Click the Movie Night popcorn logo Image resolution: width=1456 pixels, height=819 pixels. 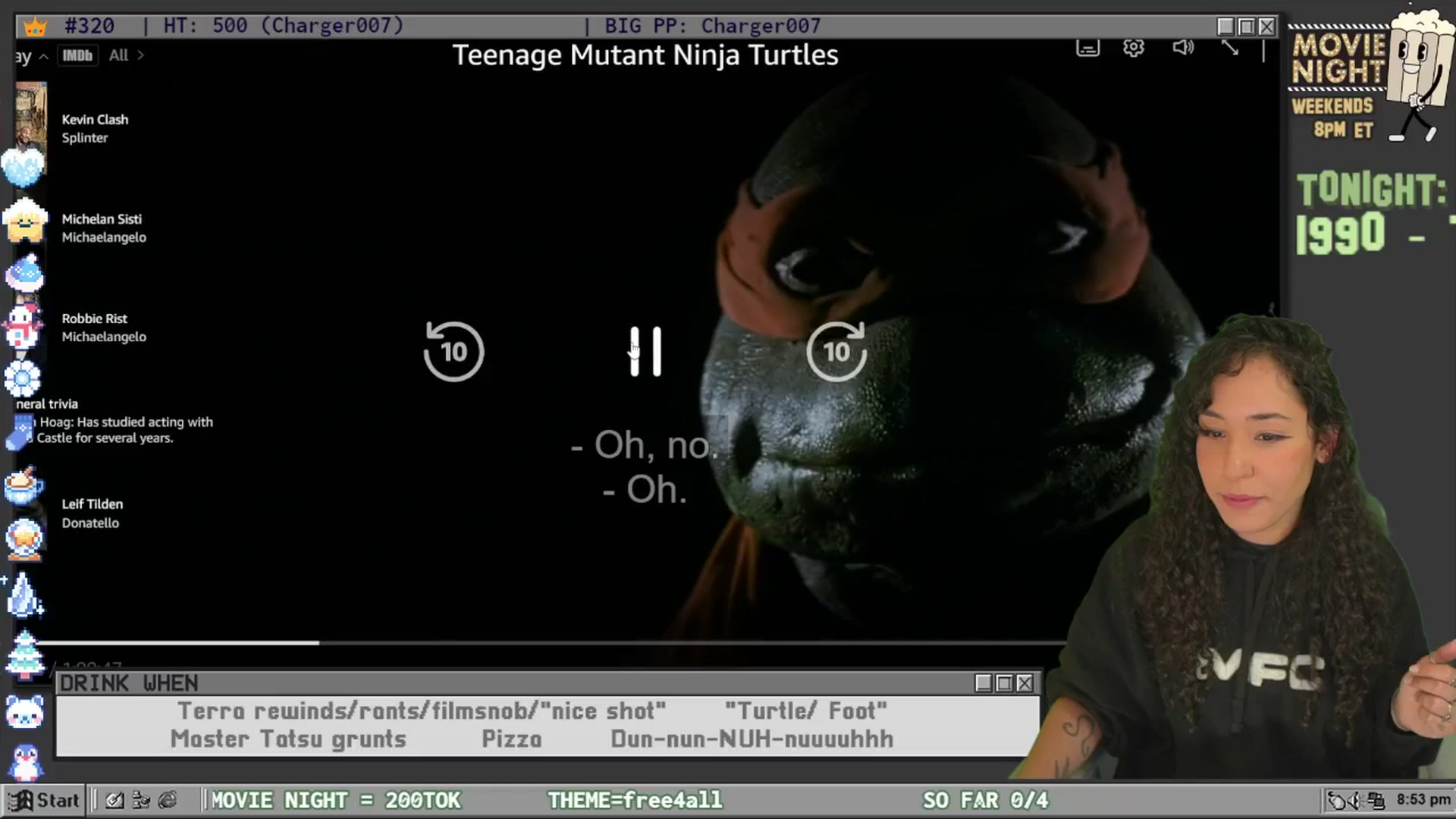click(x=1371, y=74)
